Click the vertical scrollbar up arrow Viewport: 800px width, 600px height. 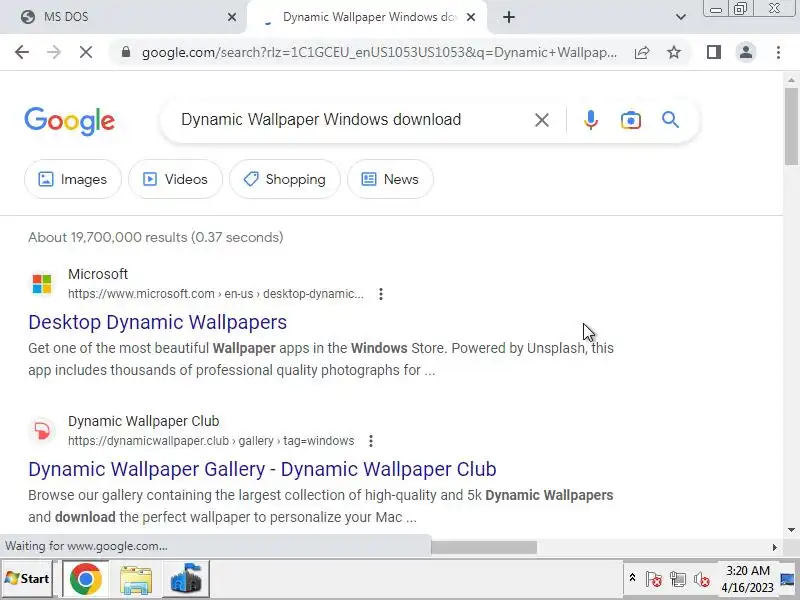coord(791,80)
